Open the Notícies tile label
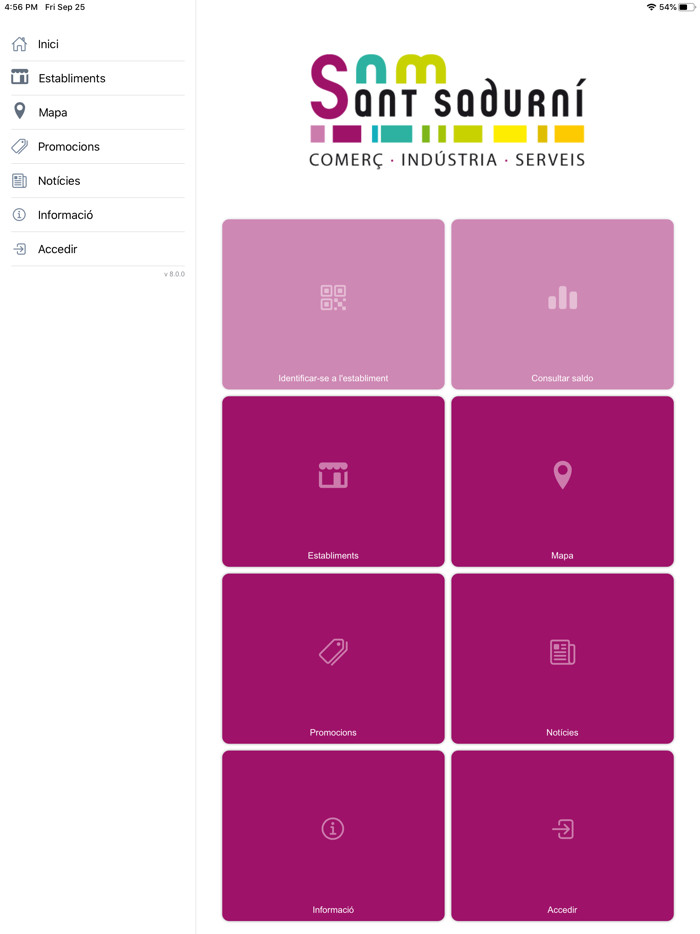The width and height of the screenshot is (700, 934). coord(562,732)
